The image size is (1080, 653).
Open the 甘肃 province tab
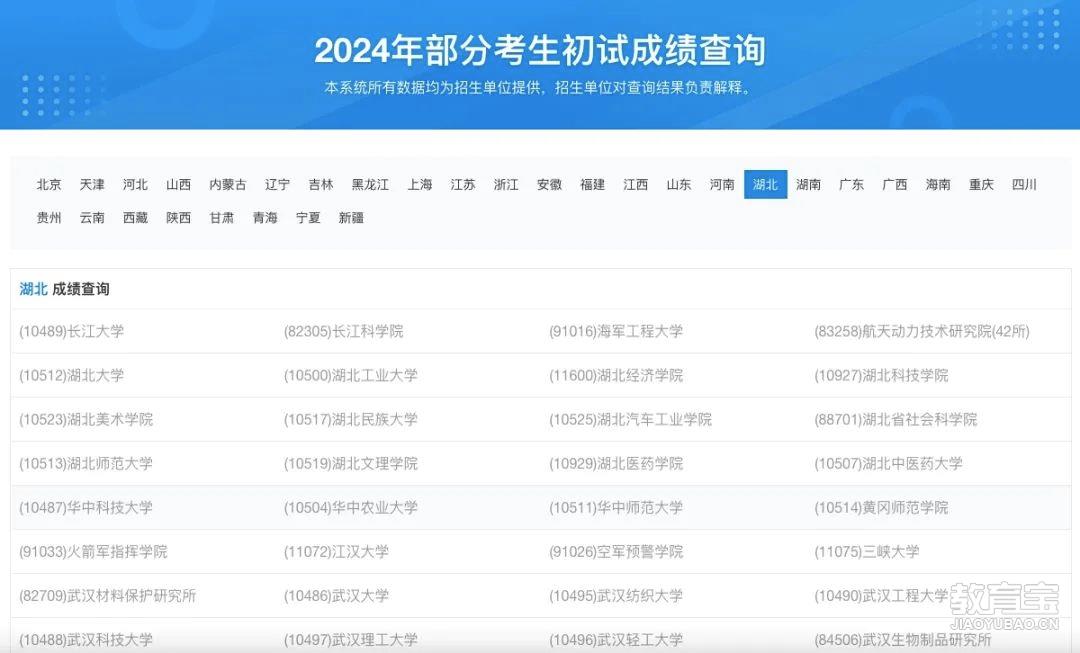click(x=222, y=218)
